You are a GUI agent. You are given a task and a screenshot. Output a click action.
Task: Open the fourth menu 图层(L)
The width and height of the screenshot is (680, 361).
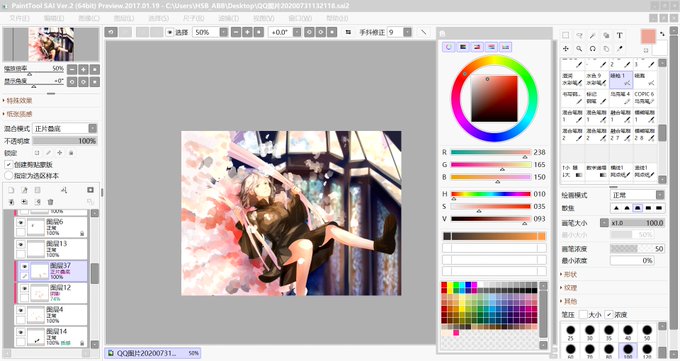[x=124, y=18]
